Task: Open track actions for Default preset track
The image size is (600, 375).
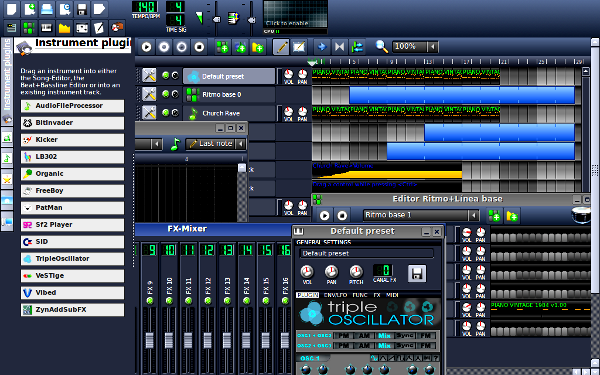Action: [x=149, y=75]
